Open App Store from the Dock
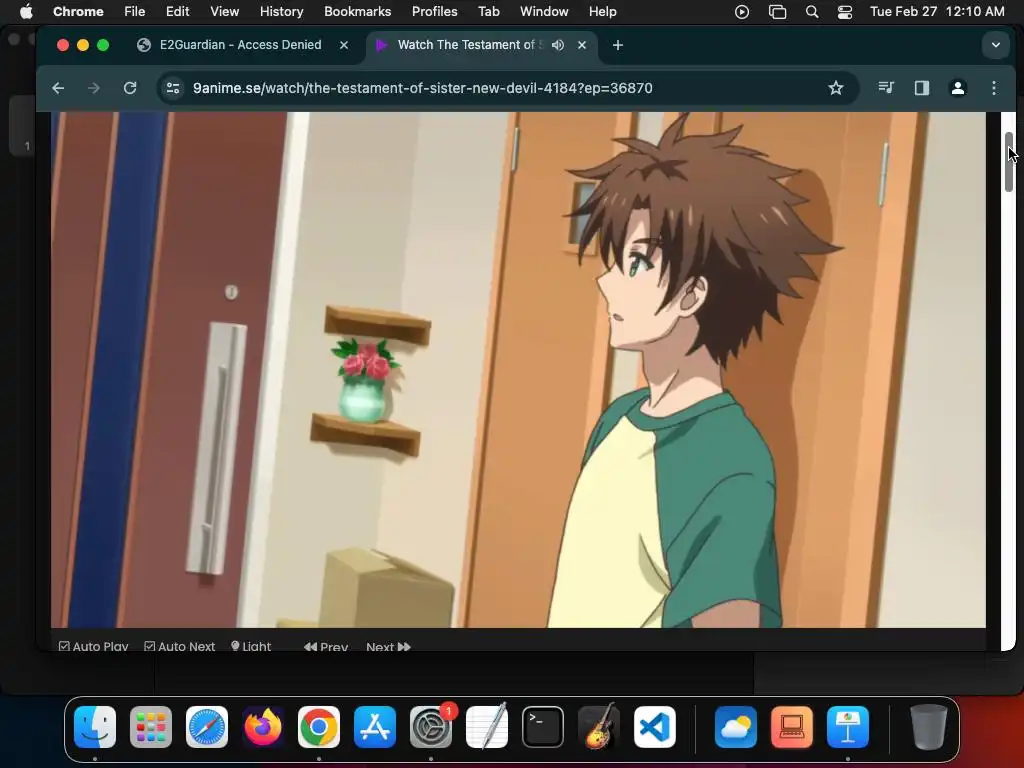 [375, 727]
